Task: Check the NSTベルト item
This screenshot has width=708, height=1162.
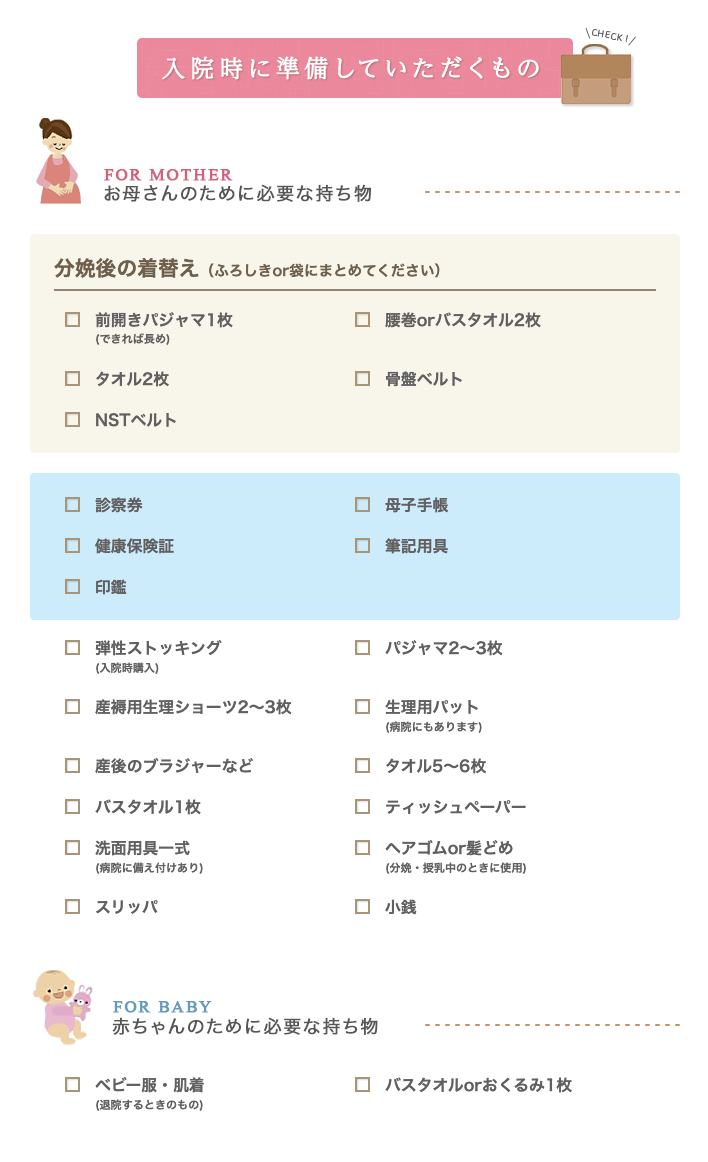Action: pyautogui.click(x=73, y=419)
